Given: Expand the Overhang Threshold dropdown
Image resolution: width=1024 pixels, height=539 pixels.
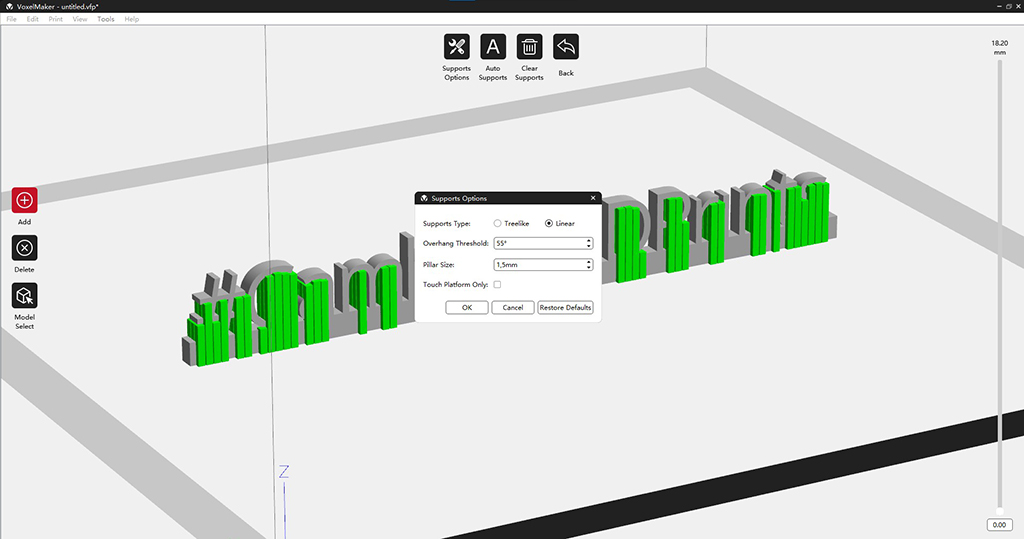Looking at the screenshot, I should (589, 243).
